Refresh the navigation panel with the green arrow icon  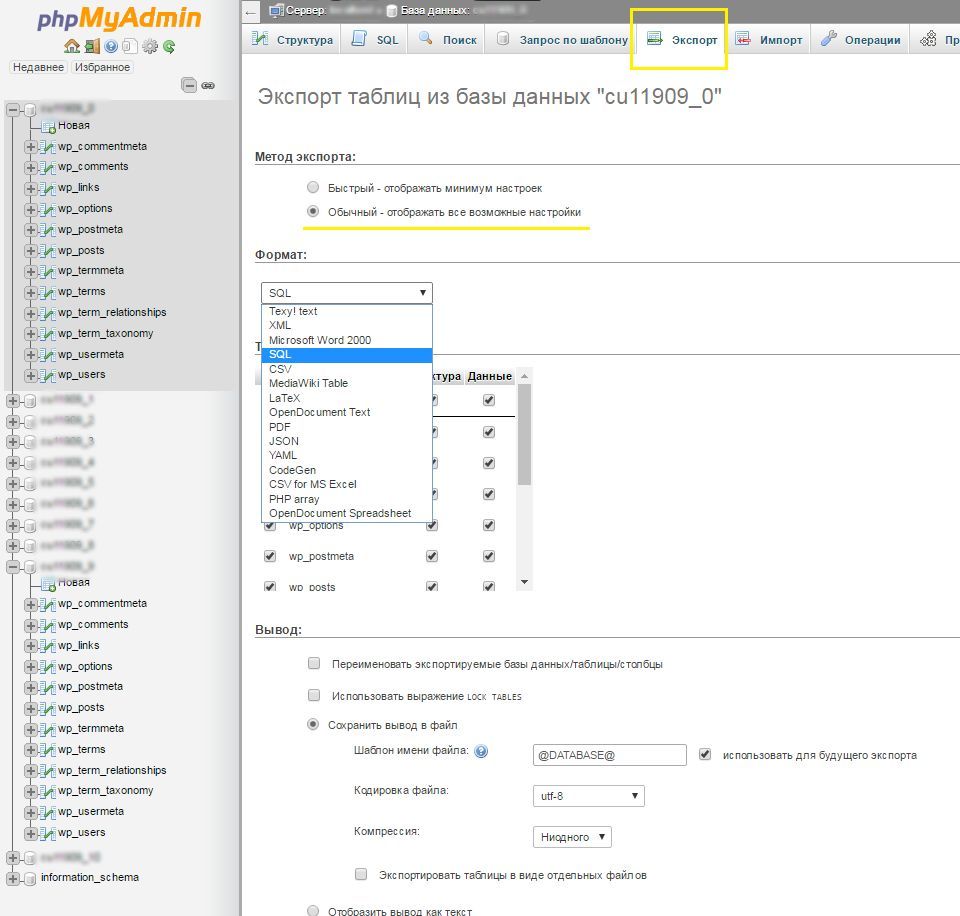(170, 47)
